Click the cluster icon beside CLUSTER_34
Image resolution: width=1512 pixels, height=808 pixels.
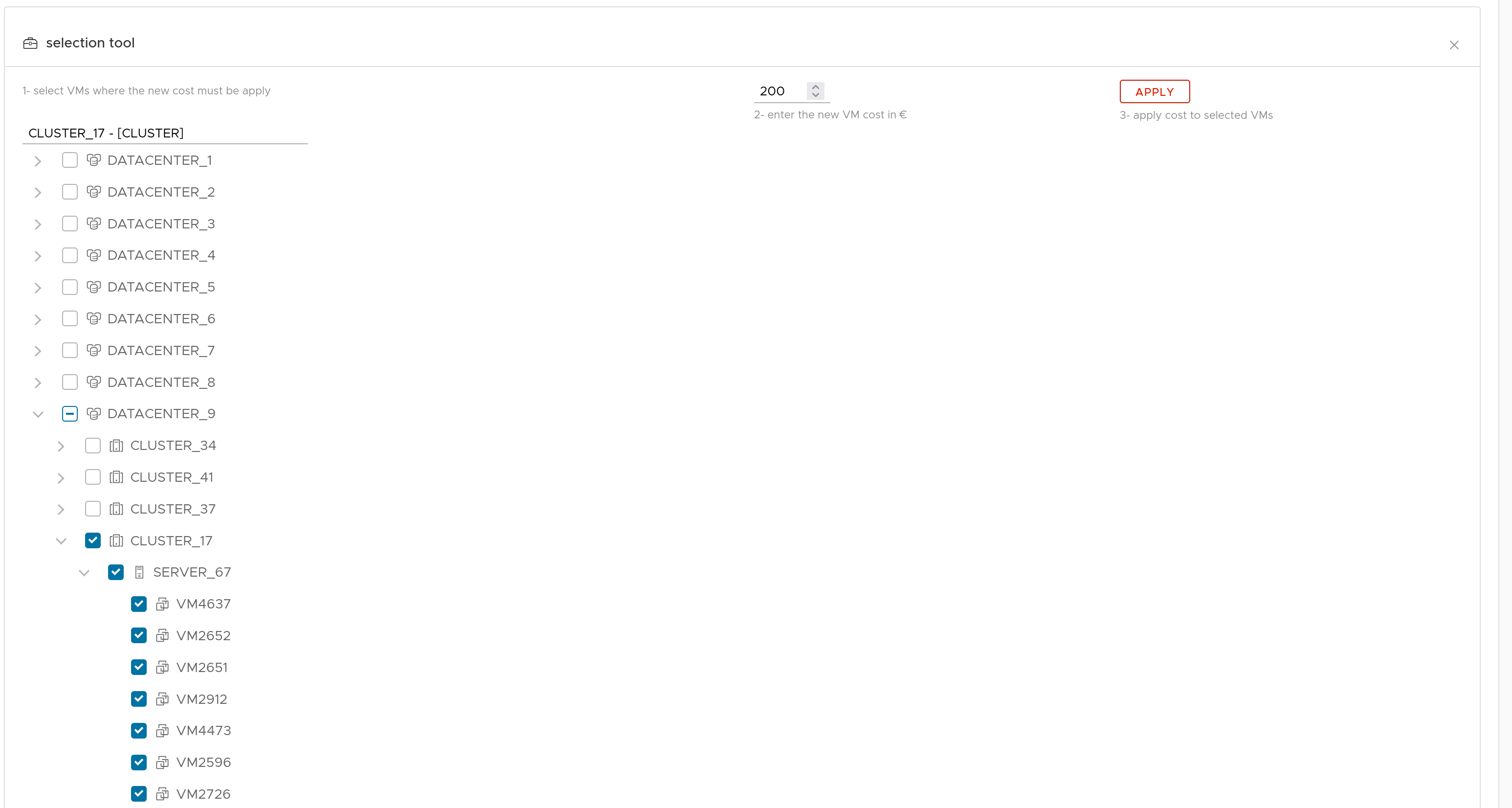[x=116, y=446]
